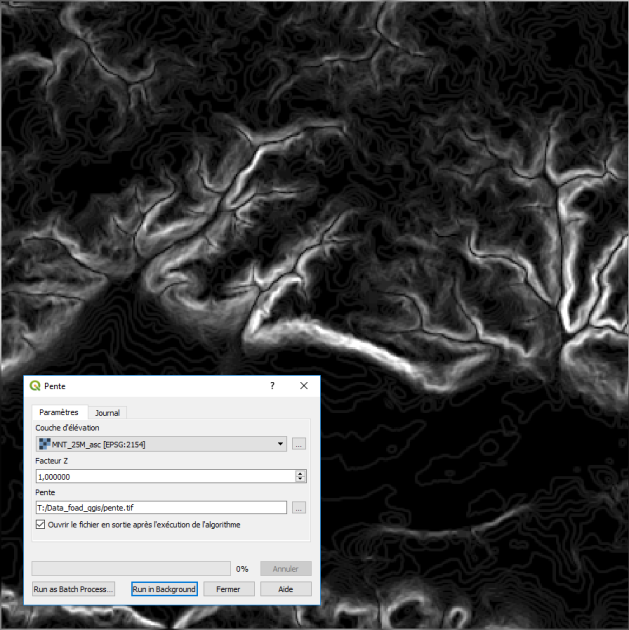The image size is (629, 630).
Task: Click Run in Background button
Action: 164,589
